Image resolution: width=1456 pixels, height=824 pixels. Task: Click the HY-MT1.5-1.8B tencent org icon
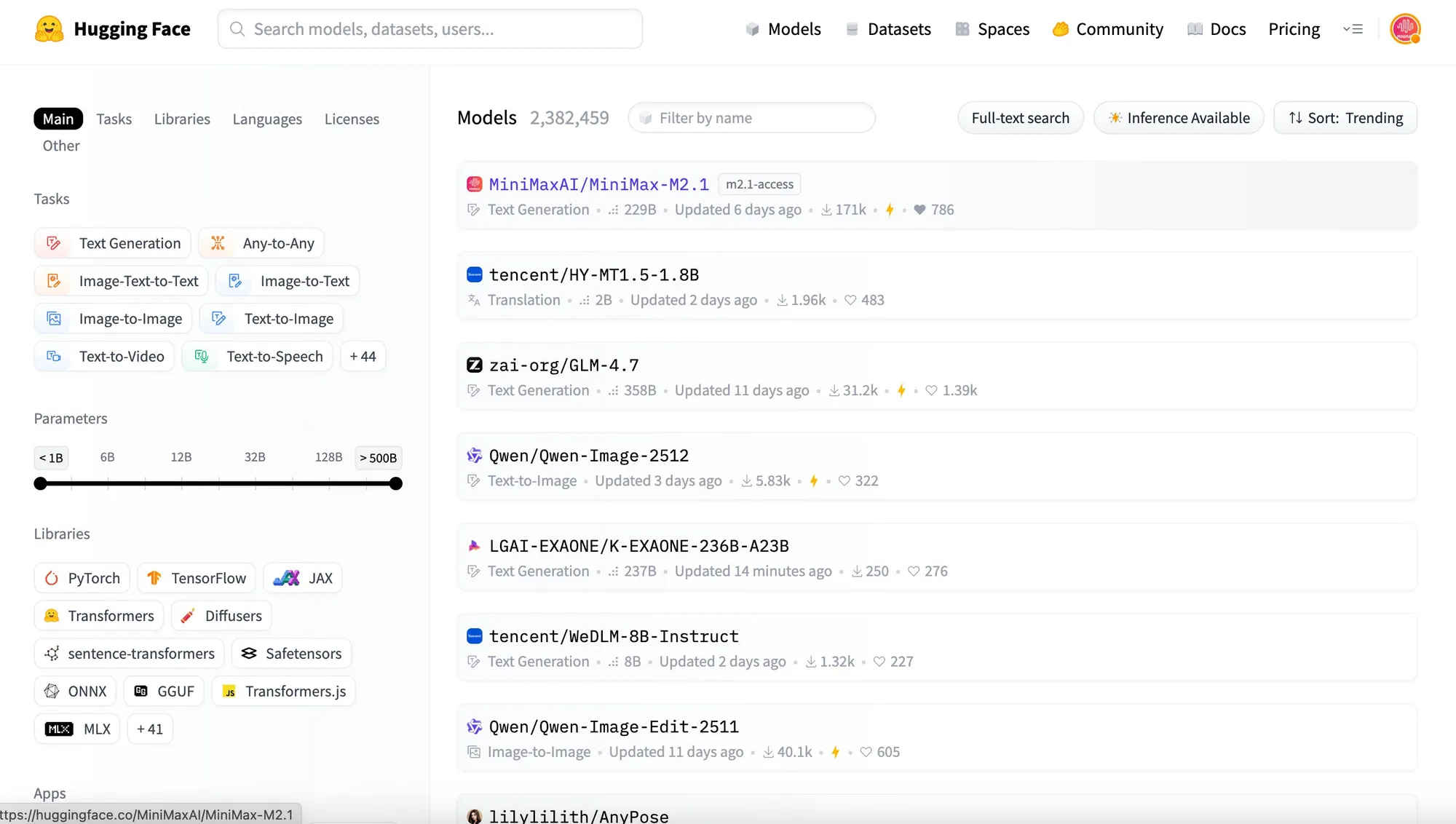474,274
